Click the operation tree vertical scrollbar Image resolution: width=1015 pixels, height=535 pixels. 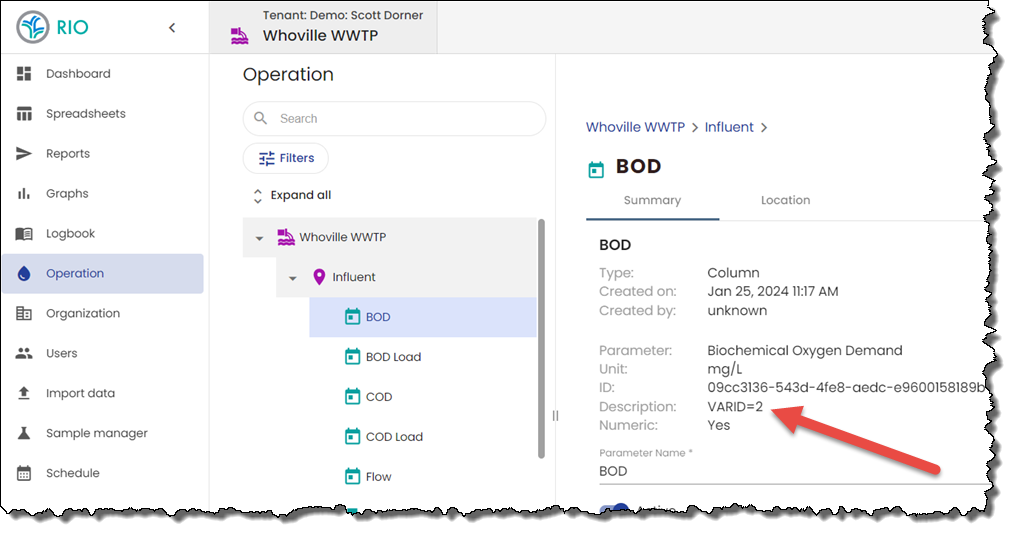[x=542, y=340]
